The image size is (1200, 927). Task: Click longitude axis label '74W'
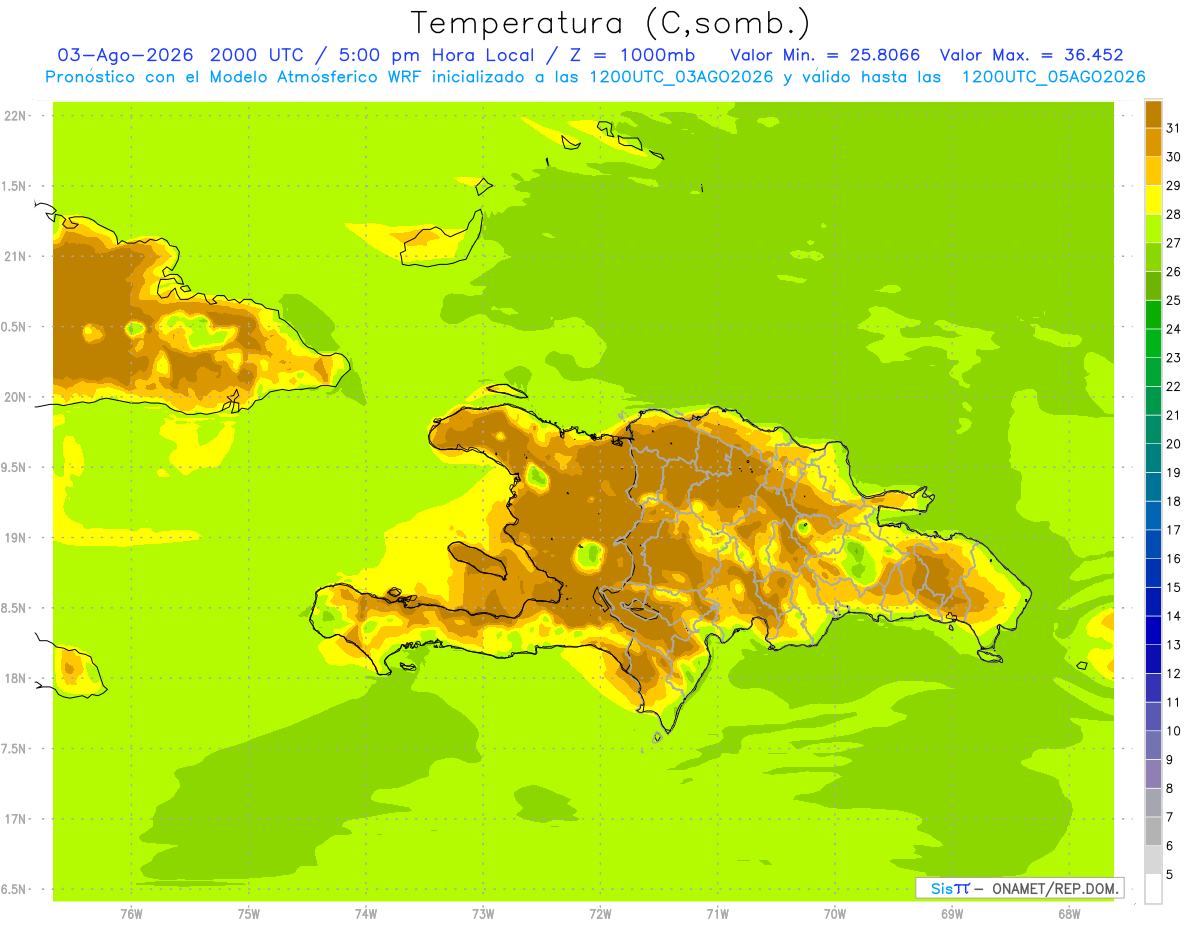(366, 913)
